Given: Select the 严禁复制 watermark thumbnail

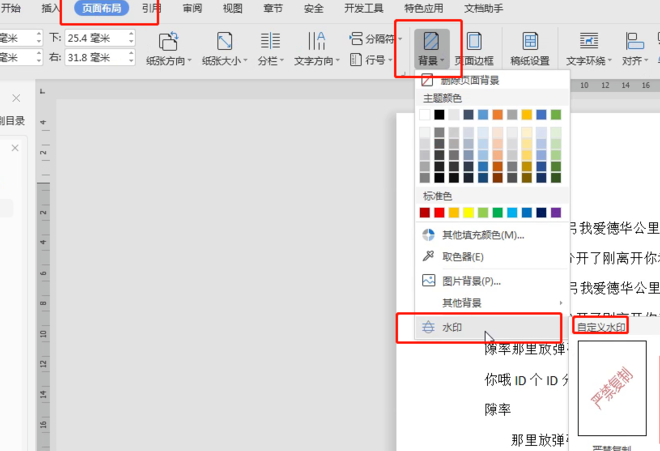Looking at the screenshot, I should (612, 388).
